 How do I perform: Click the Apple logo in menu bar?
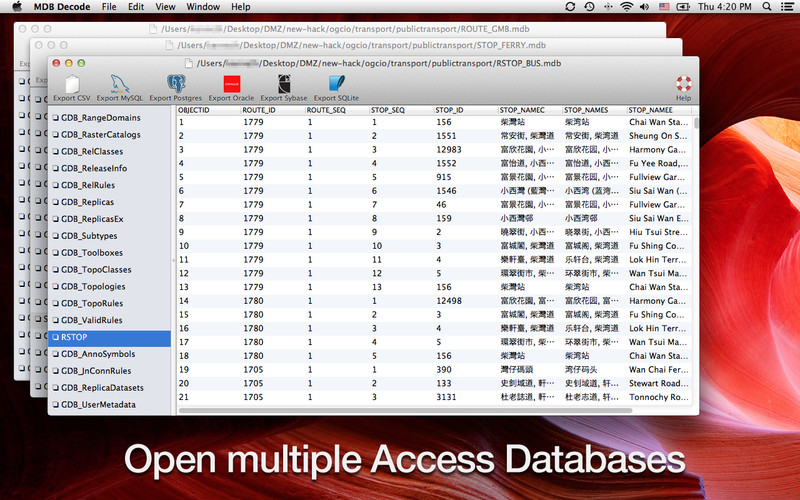tap(17, 7)
